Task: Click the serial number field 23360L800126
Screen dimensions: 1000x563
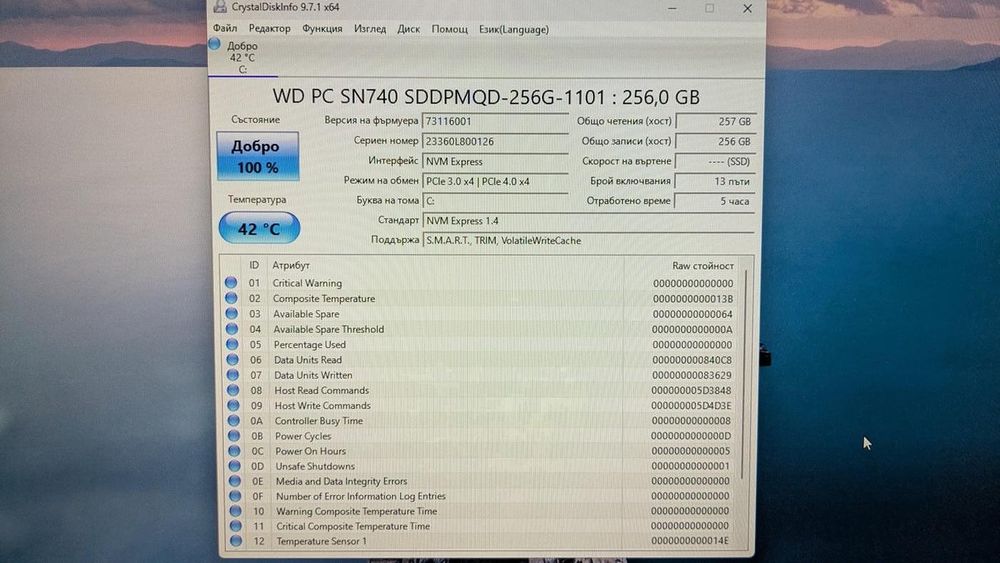Action: [x=495, y=141]
